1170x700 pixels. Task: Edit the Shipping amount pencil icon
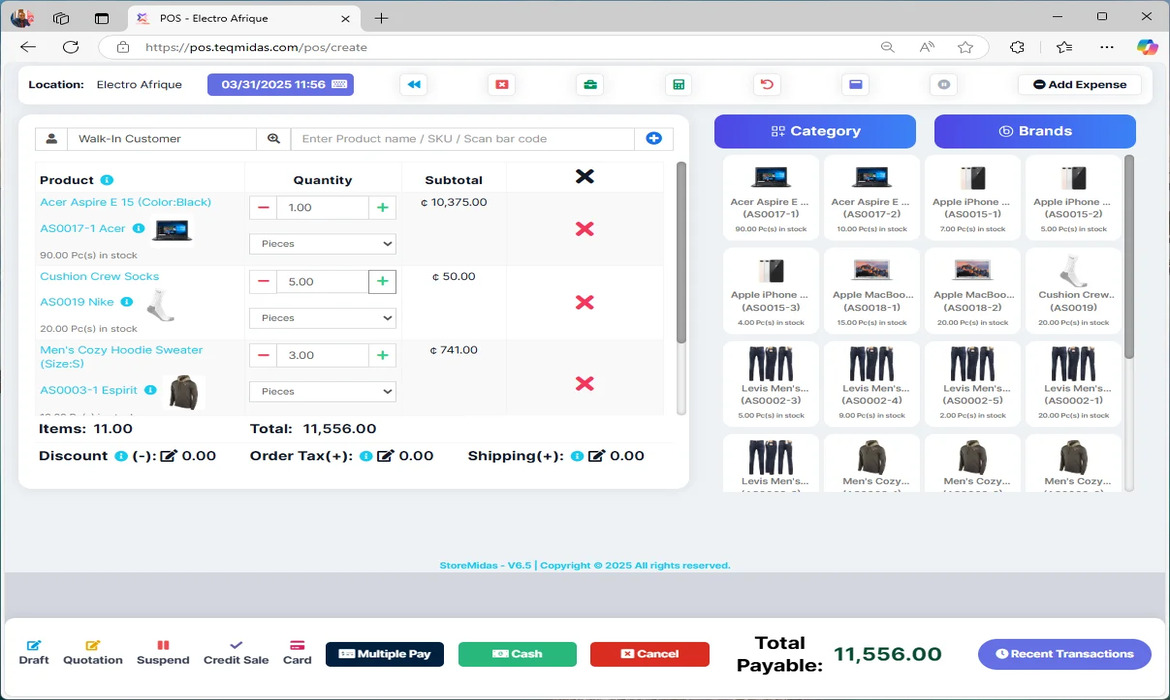597,456
